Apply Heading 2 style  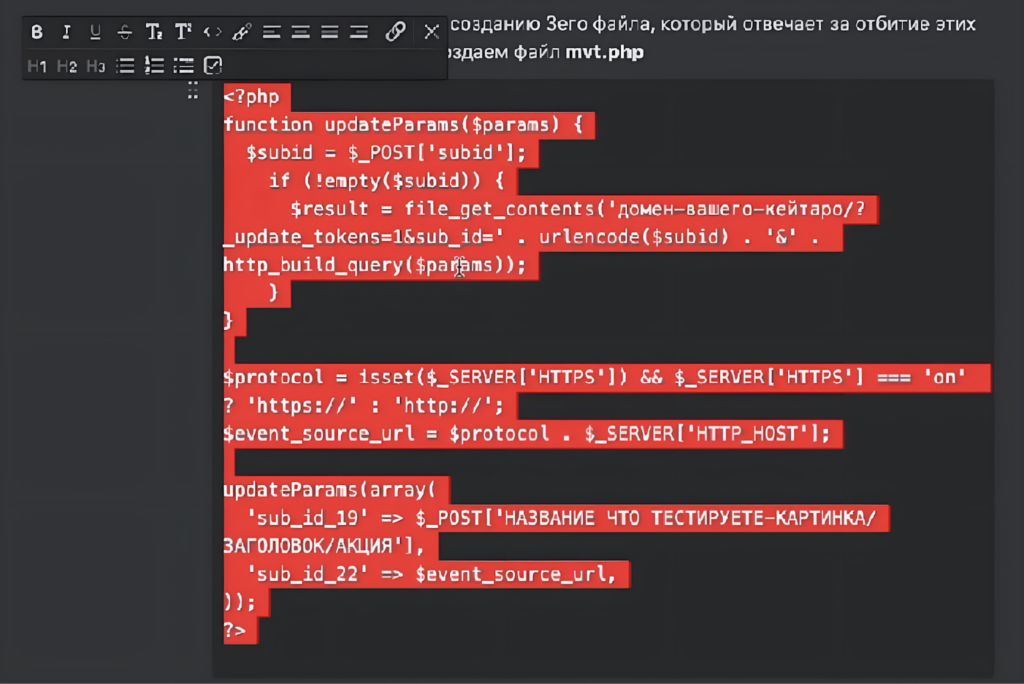click(66, 66)
